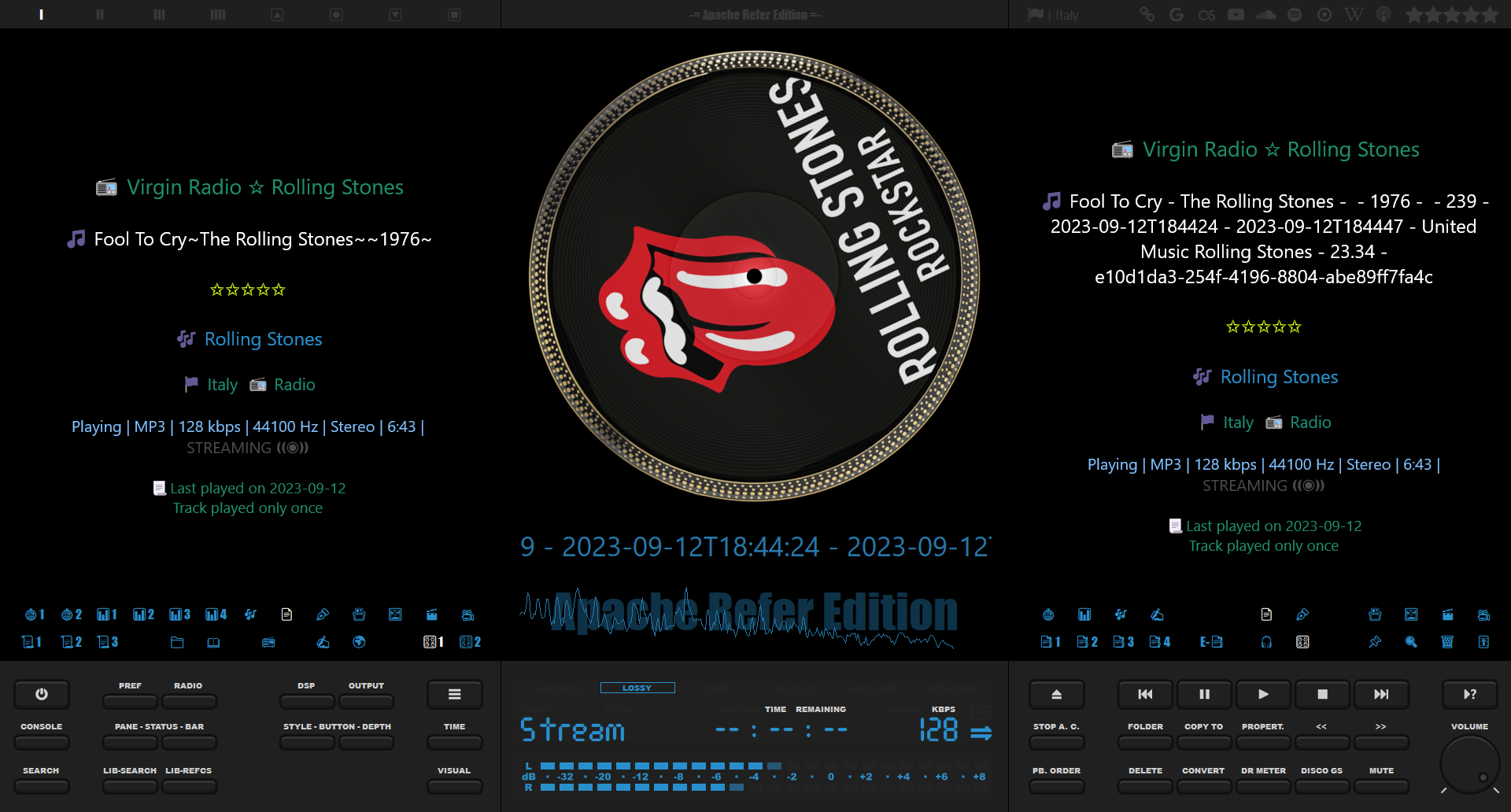This screenshot has height=812, width=1511.
Task: Skip to next track
Action: [1381, 694]
